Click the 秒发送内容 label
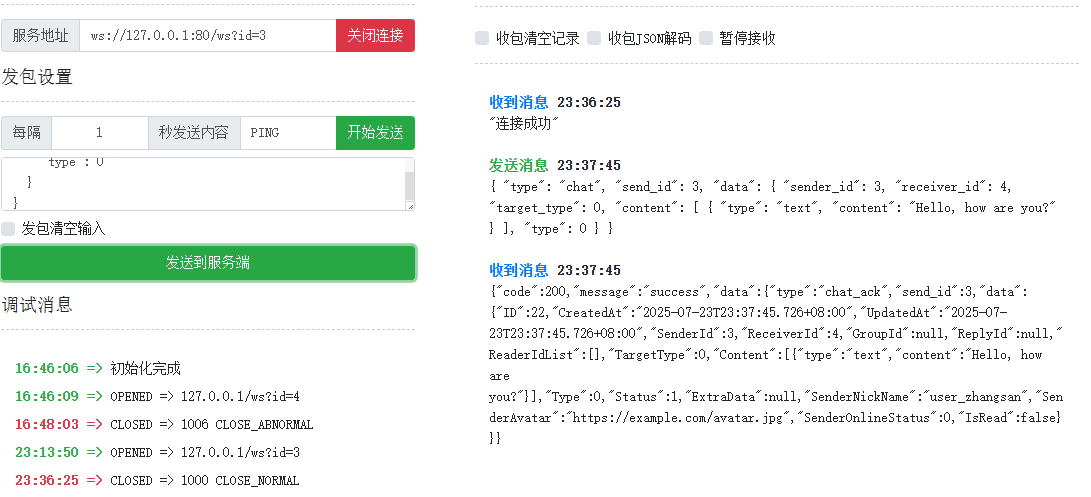 (x=194, y=133)
